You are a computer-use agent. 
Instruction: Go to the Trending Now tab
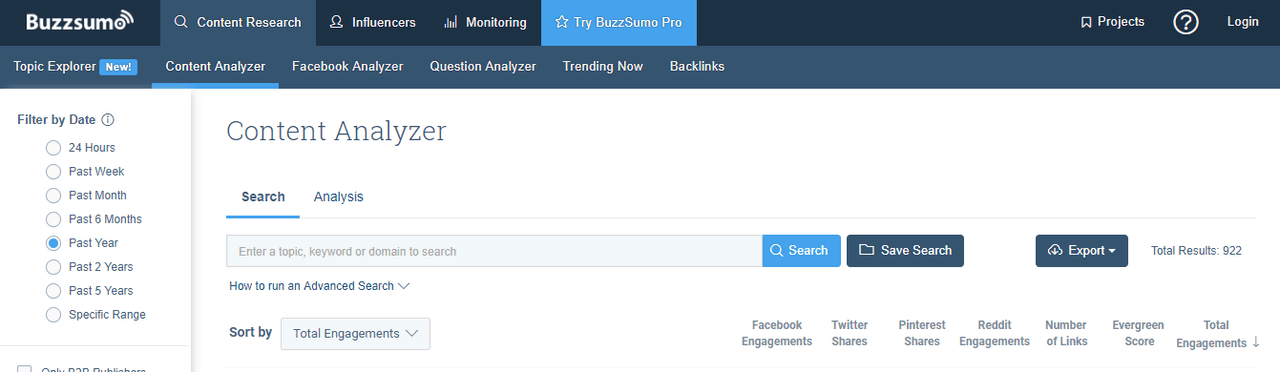click(x=603, y=67)
